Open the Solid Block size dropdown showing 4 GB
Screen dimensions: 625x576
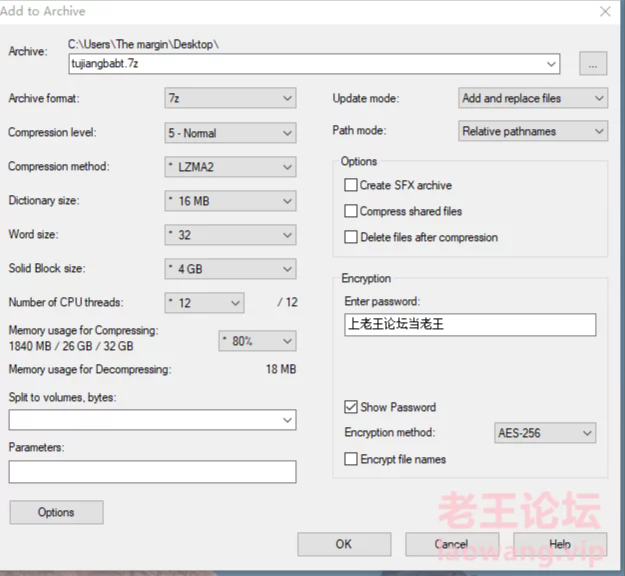(x=230, y=269)
